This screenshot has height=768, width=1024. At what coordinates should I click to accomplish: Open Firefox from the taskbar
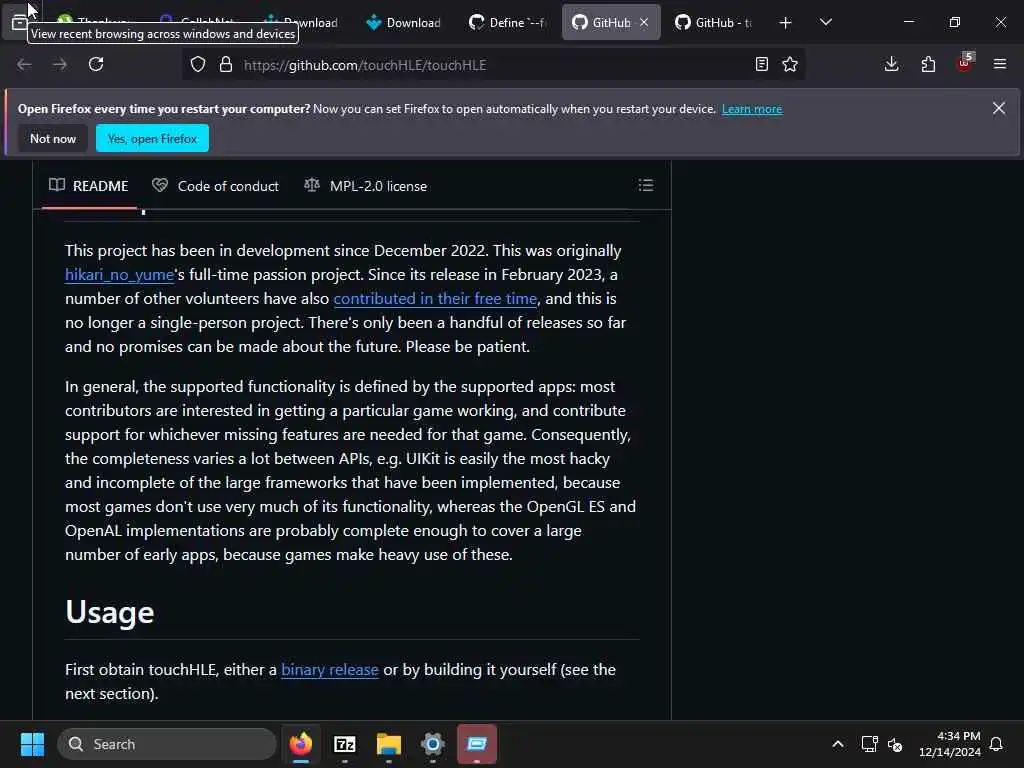point(301,744)
